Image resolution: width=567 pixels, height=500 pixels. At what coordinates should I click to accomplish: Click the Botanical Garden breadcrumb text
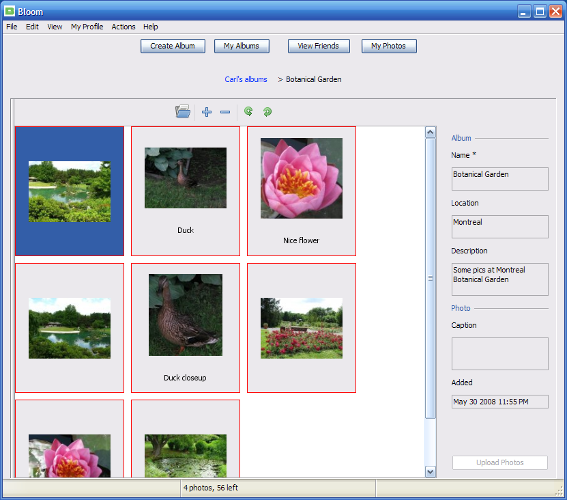click(314, 79)
